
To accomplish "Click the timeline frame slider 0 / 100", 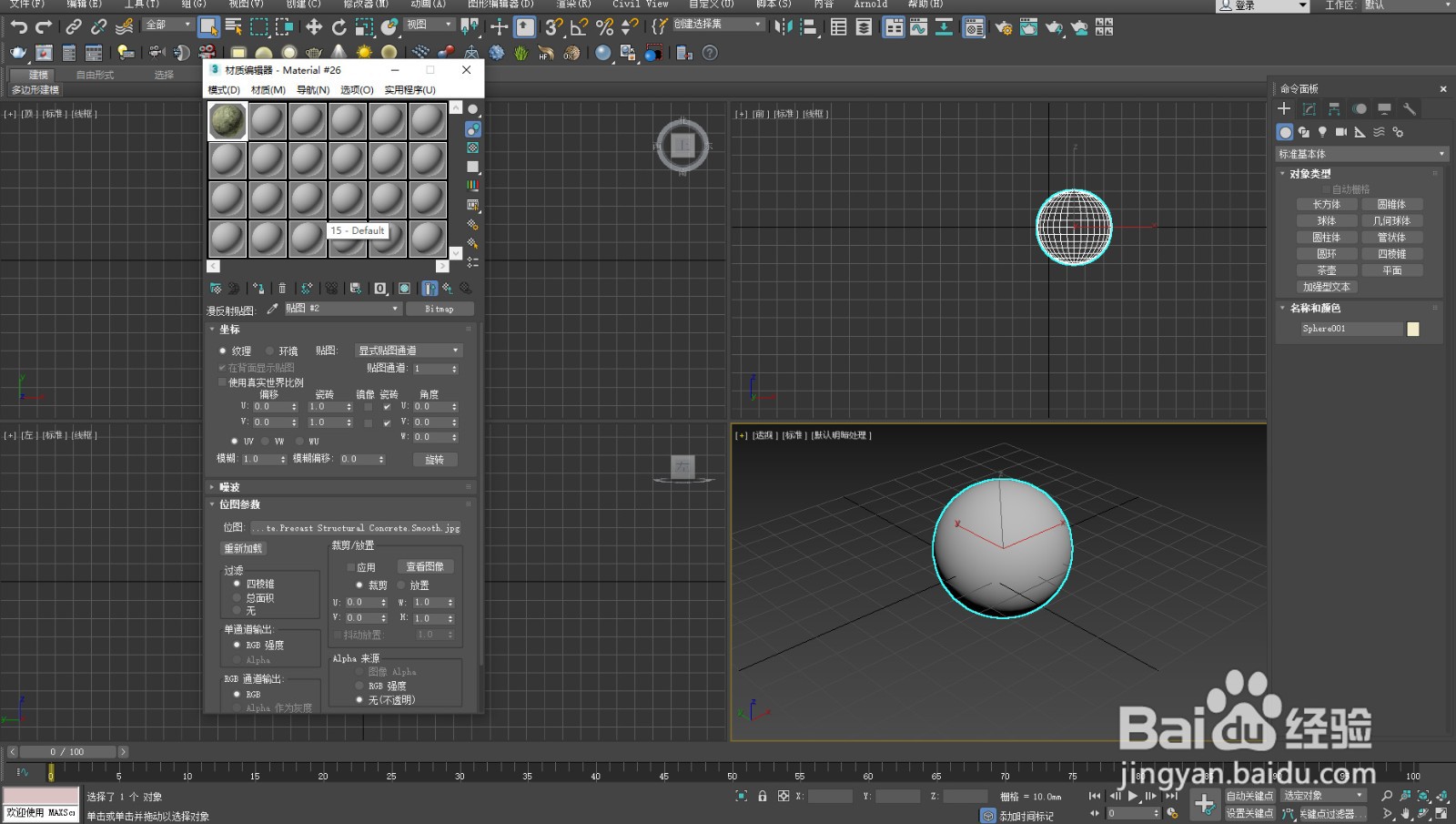I will (68, 752).
